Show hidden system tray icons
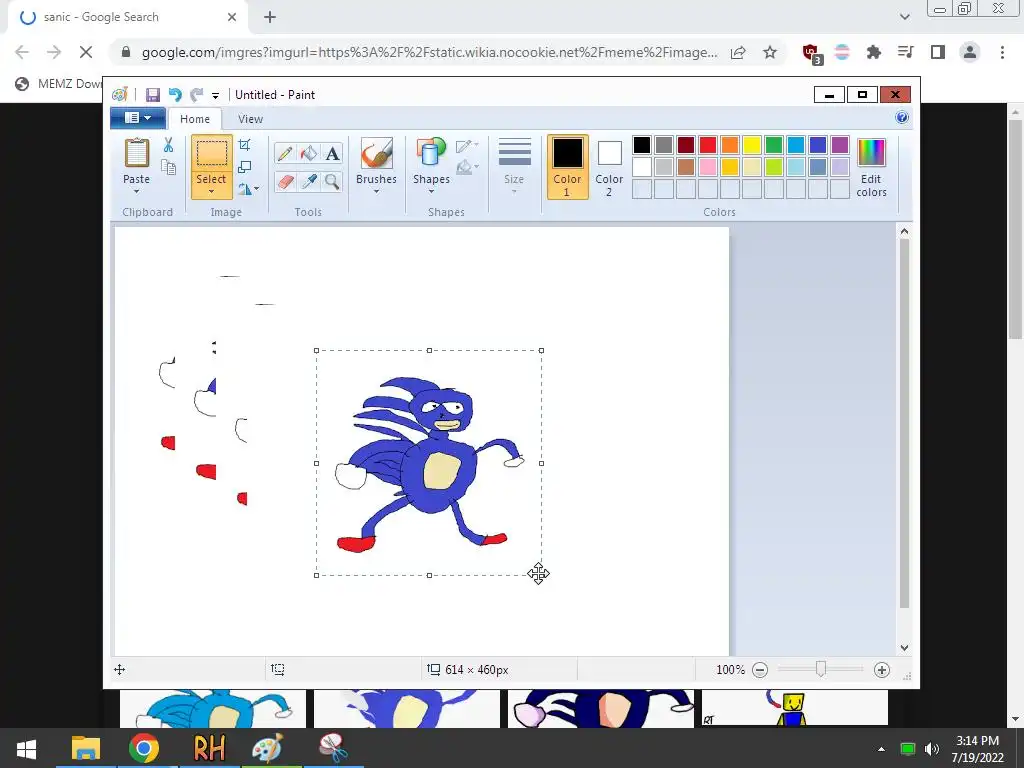Screen dimensions: 1024x768 point(881,748)
